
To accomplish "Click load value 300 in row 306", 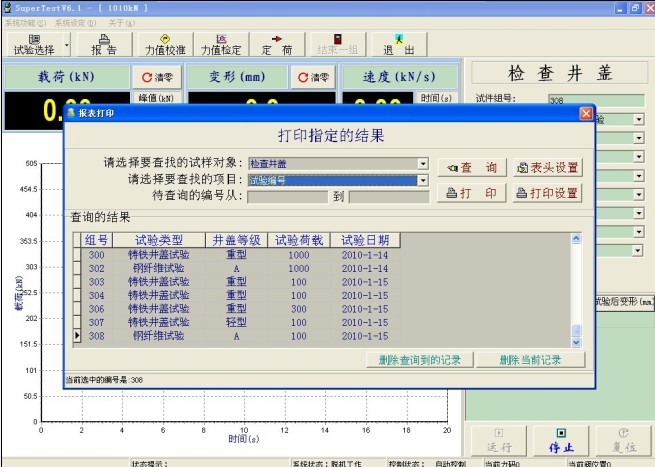I will click(299, 309).
